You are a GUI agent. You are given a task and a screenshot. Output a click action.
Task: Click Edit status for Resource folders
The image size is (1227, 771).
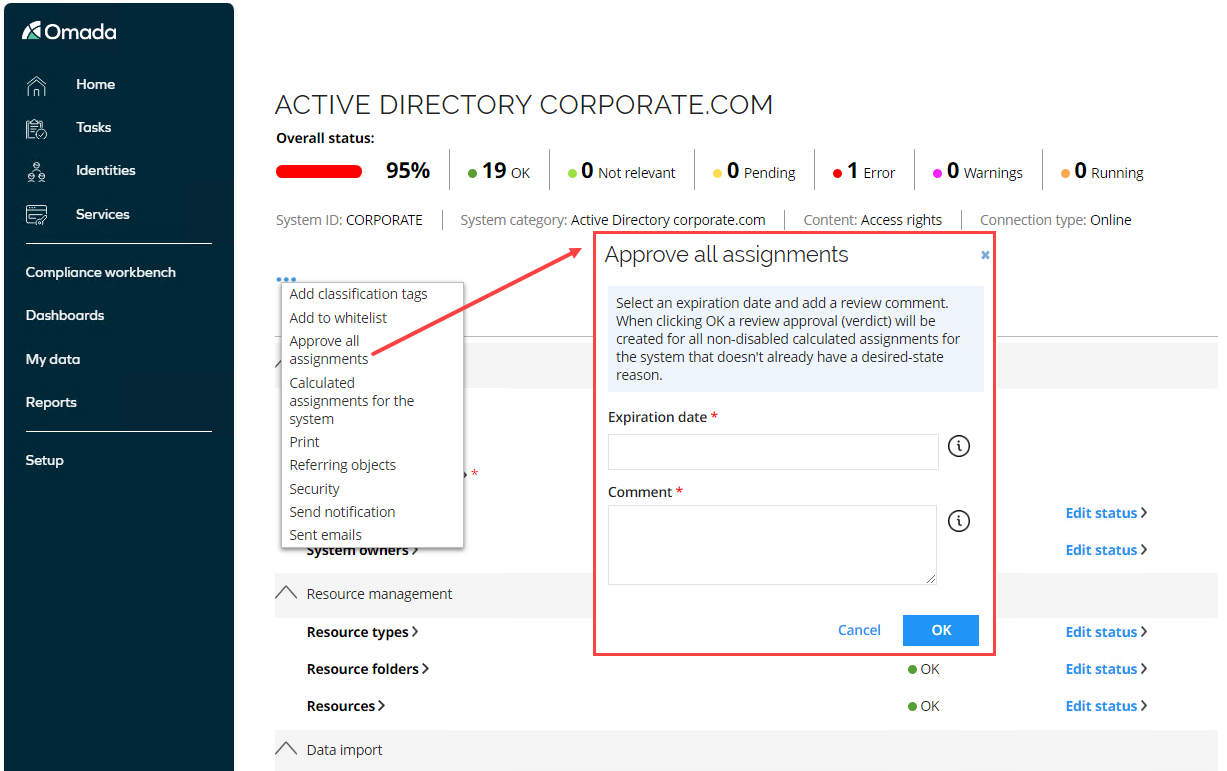pyautogui.click(x=1106, y=669)
